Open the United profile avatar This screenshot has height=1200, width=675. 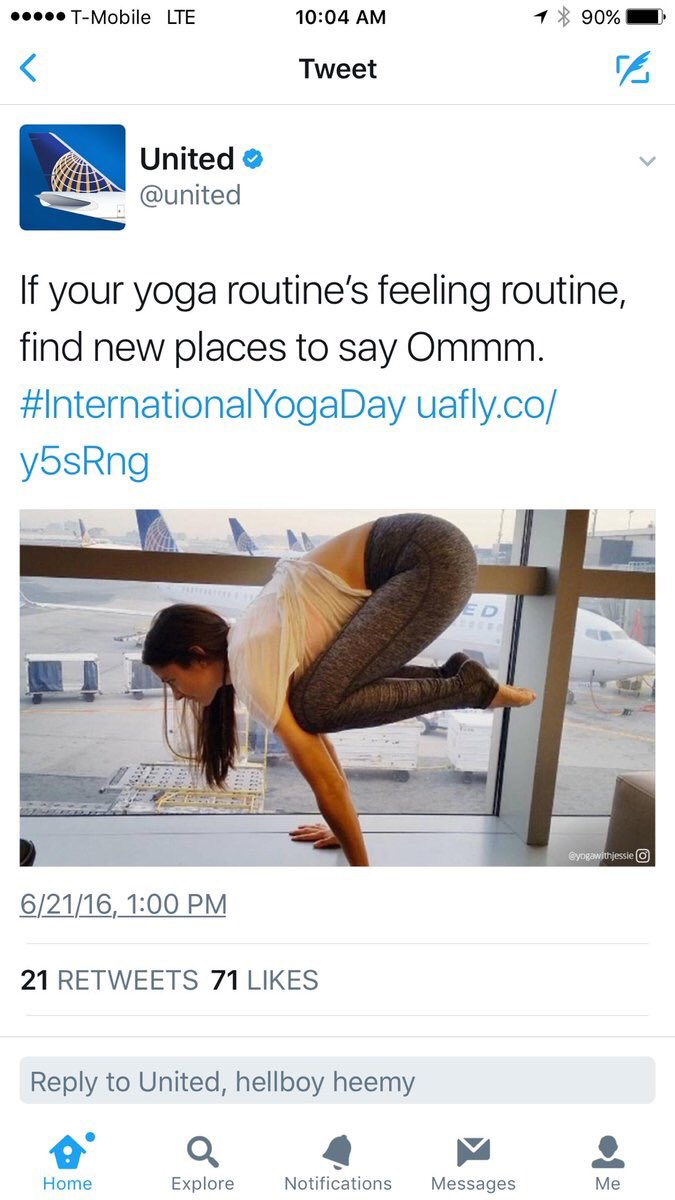click(x=72, y=177)
